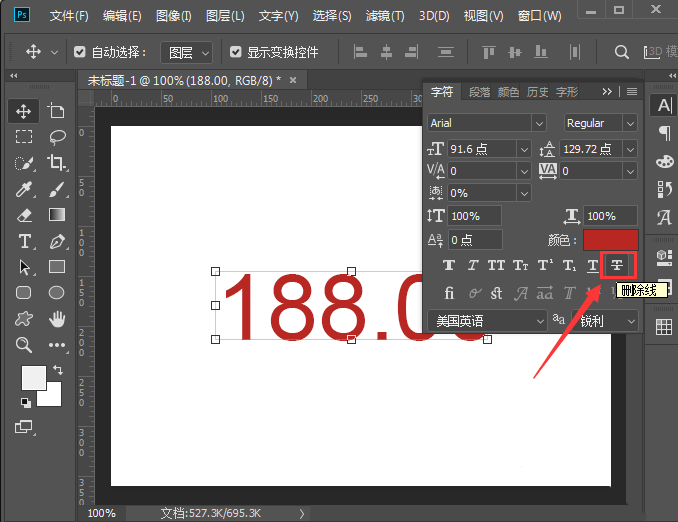678x522 pixels.
Task: Click the Search magnifier in options bar
Action: 621,52
